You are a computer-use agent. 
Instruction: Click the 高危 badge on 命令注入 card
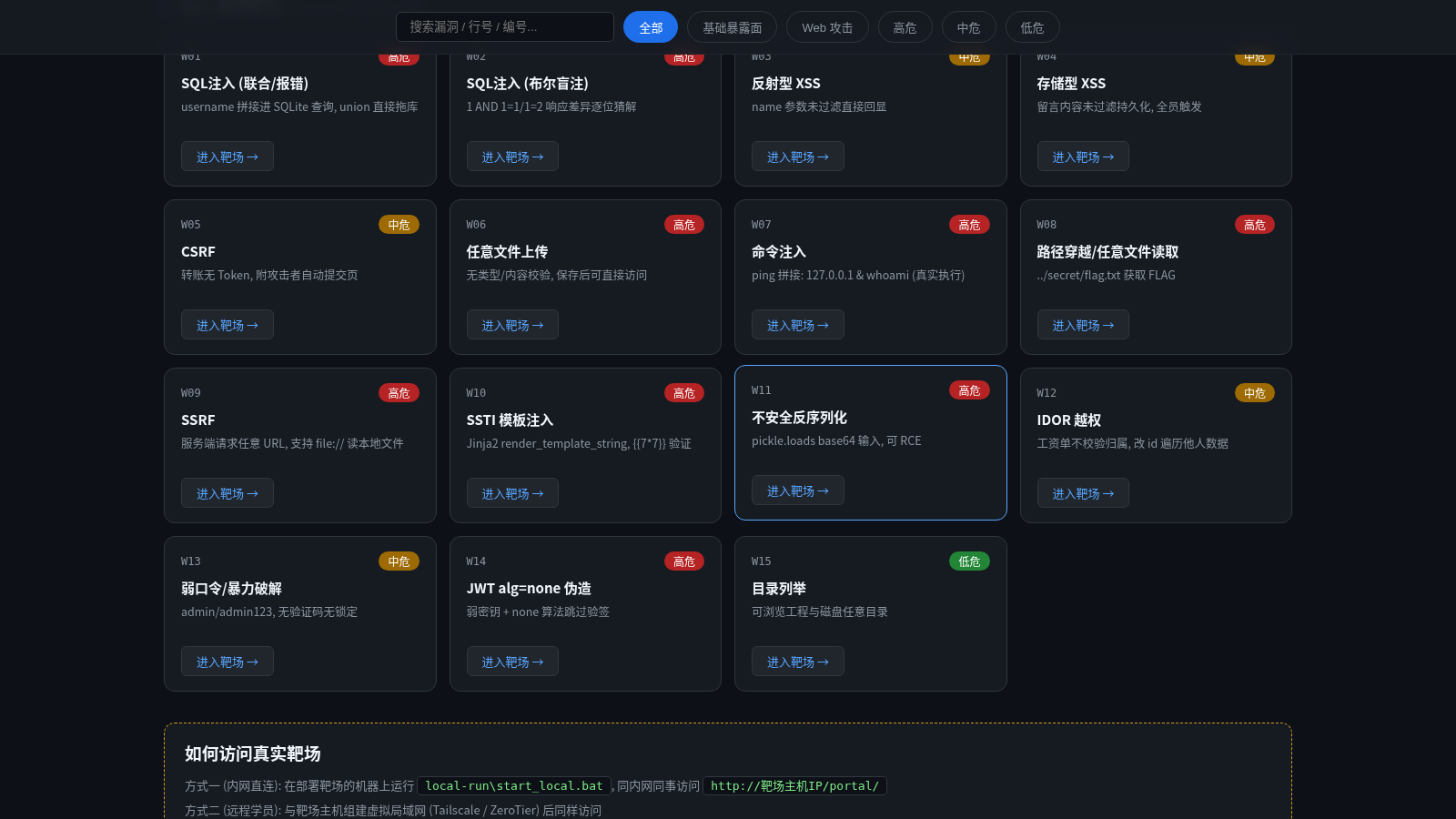pyautogui.click(x=969, y=225)
